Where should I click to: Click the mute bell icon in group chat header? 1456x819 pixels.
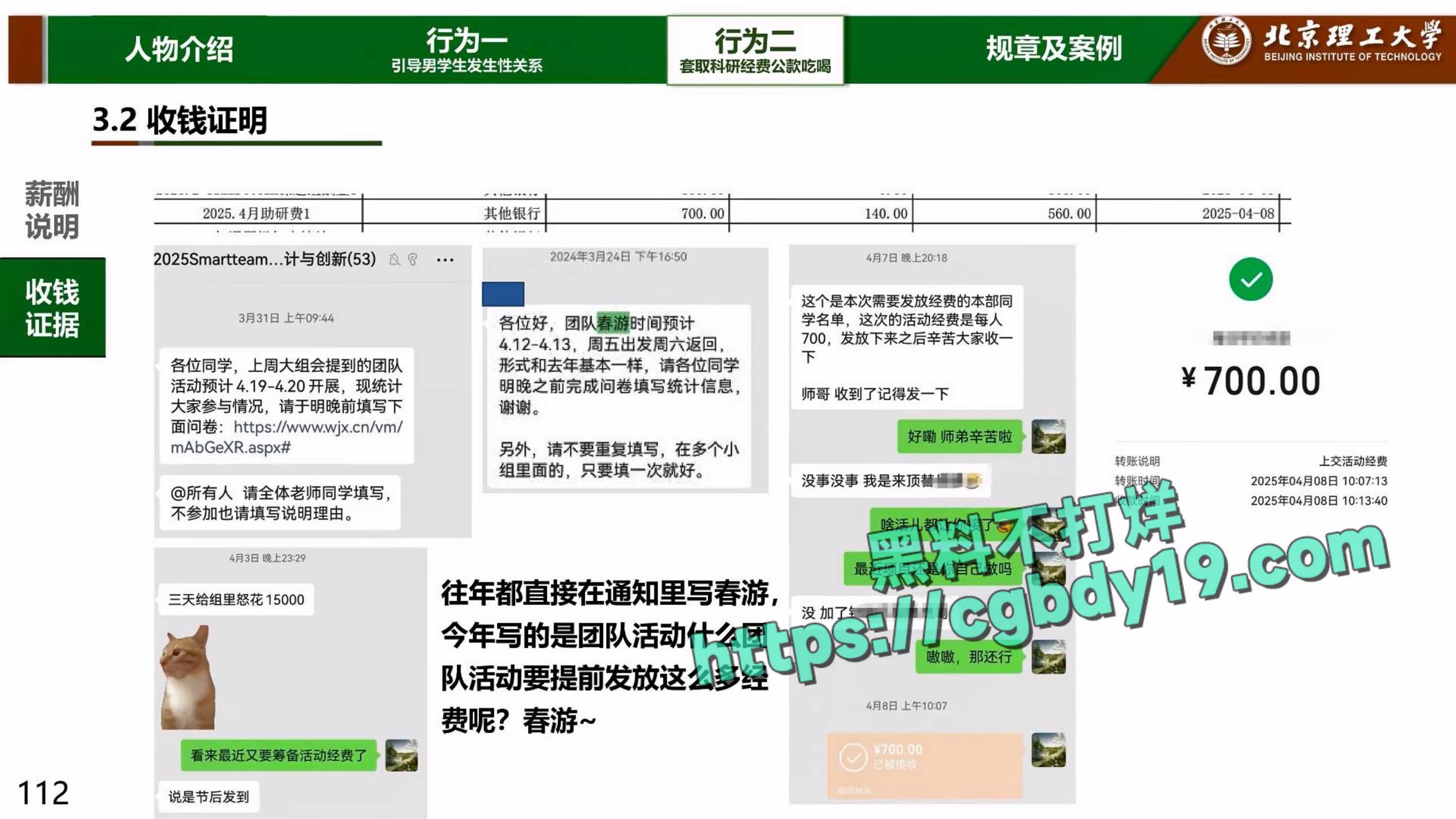click(x=395, y=260)
